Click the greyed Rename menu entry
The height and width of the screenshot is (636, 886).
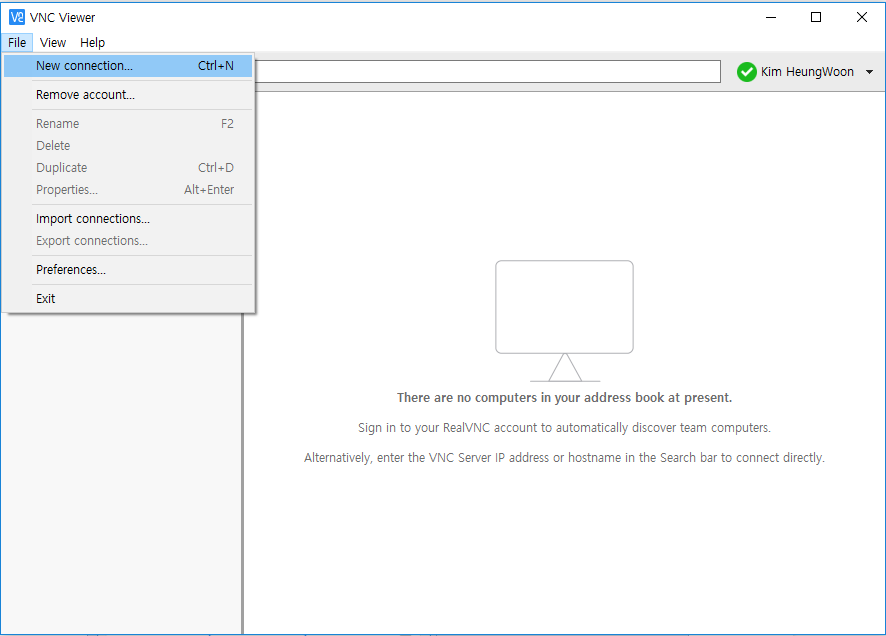[x=128, y=124]
